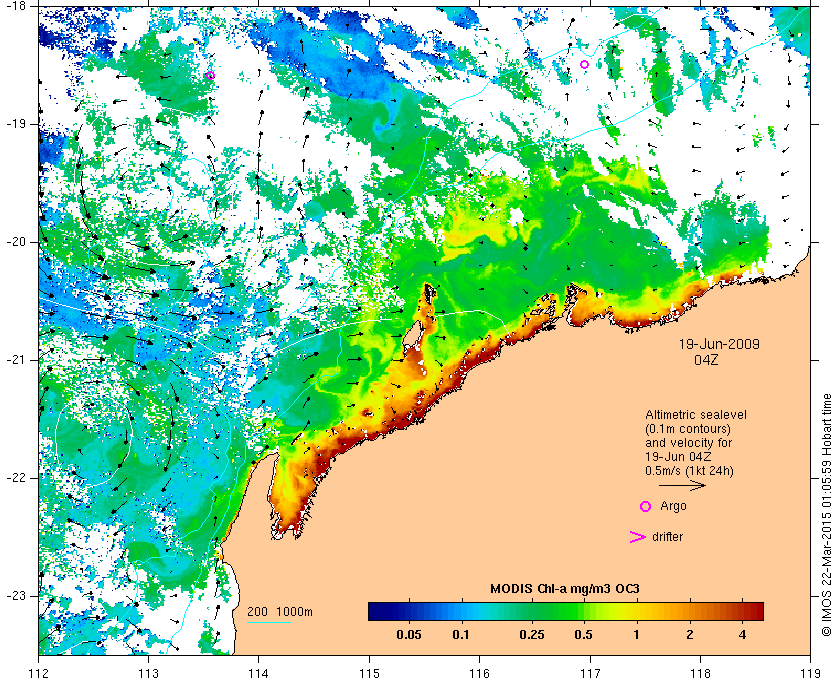This screenshot has height=680, width=840.
Task: Click the '116' longitude axis label
Action: [x=479, y=672]
